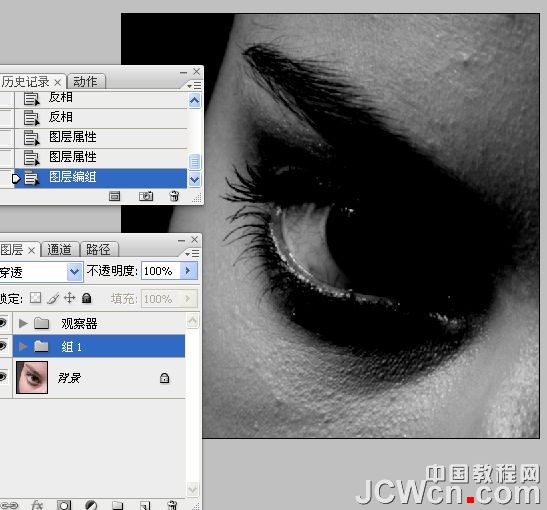Click History panel scroll up arrow
Image resolution: width=547 pixels, height=510 pixels.
[x=194, y=101]
